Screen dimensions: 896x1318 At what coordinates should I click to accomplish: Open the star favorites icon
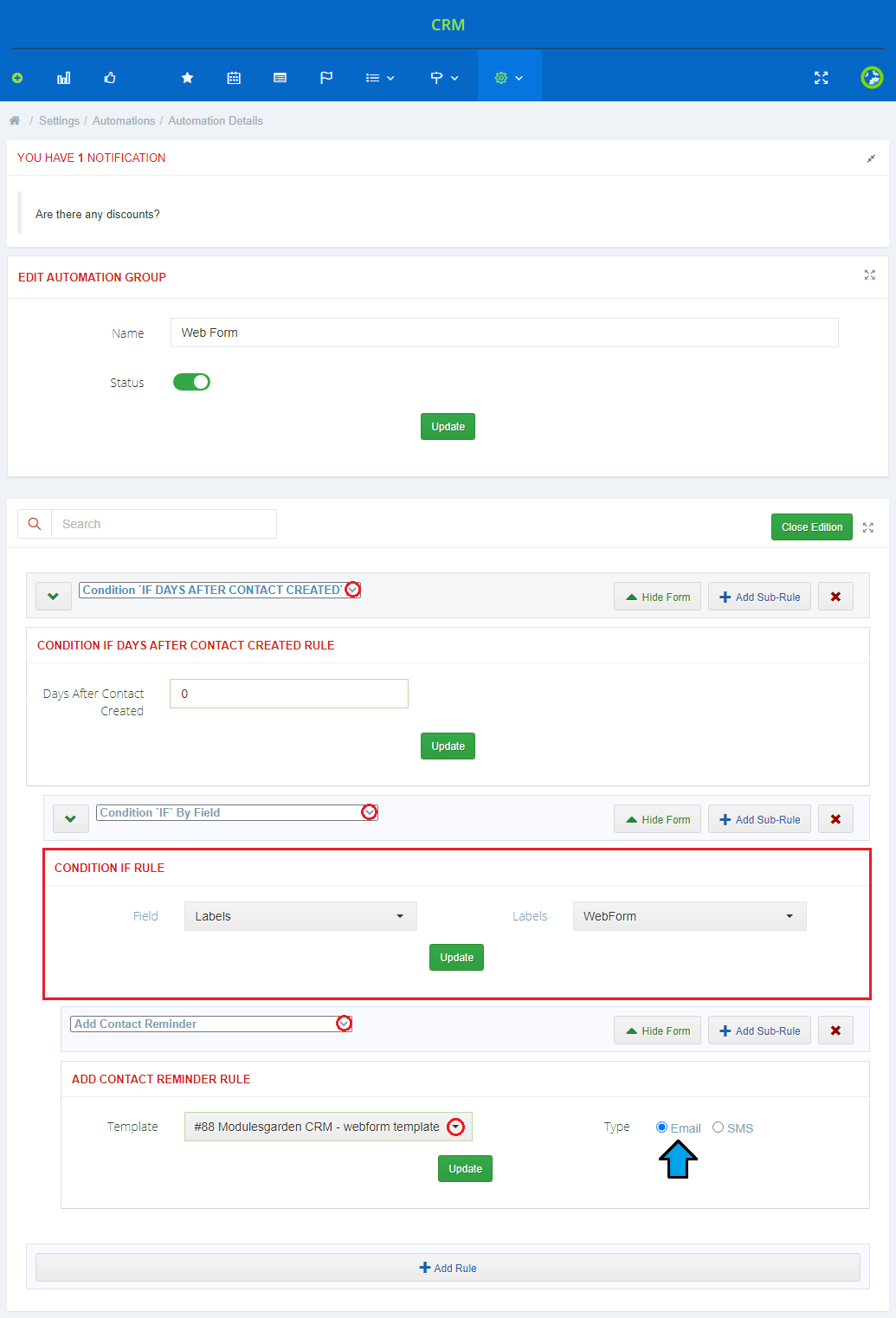click(x=187, y=78)
